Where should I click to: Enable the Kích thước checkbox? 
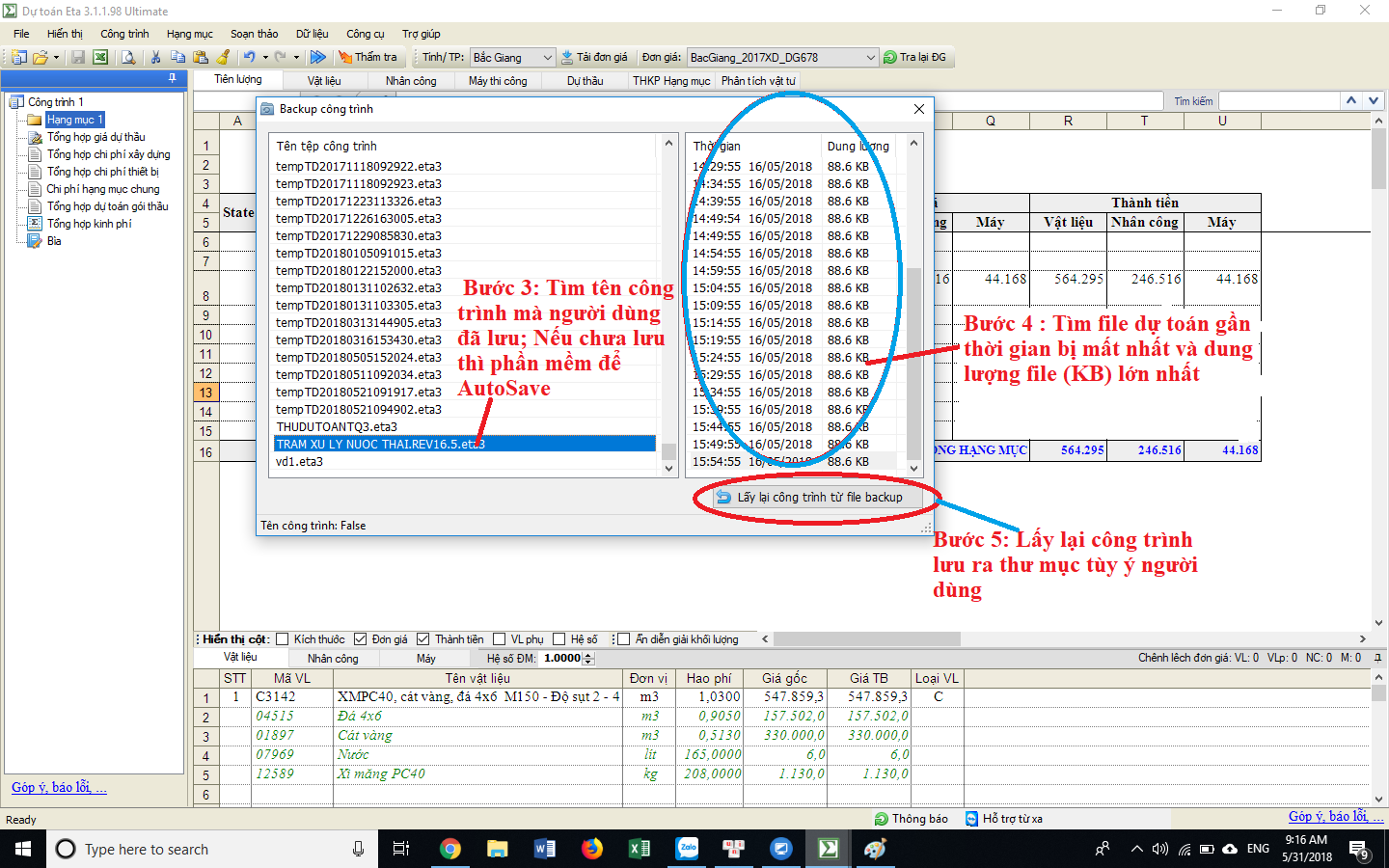[283, 639]
